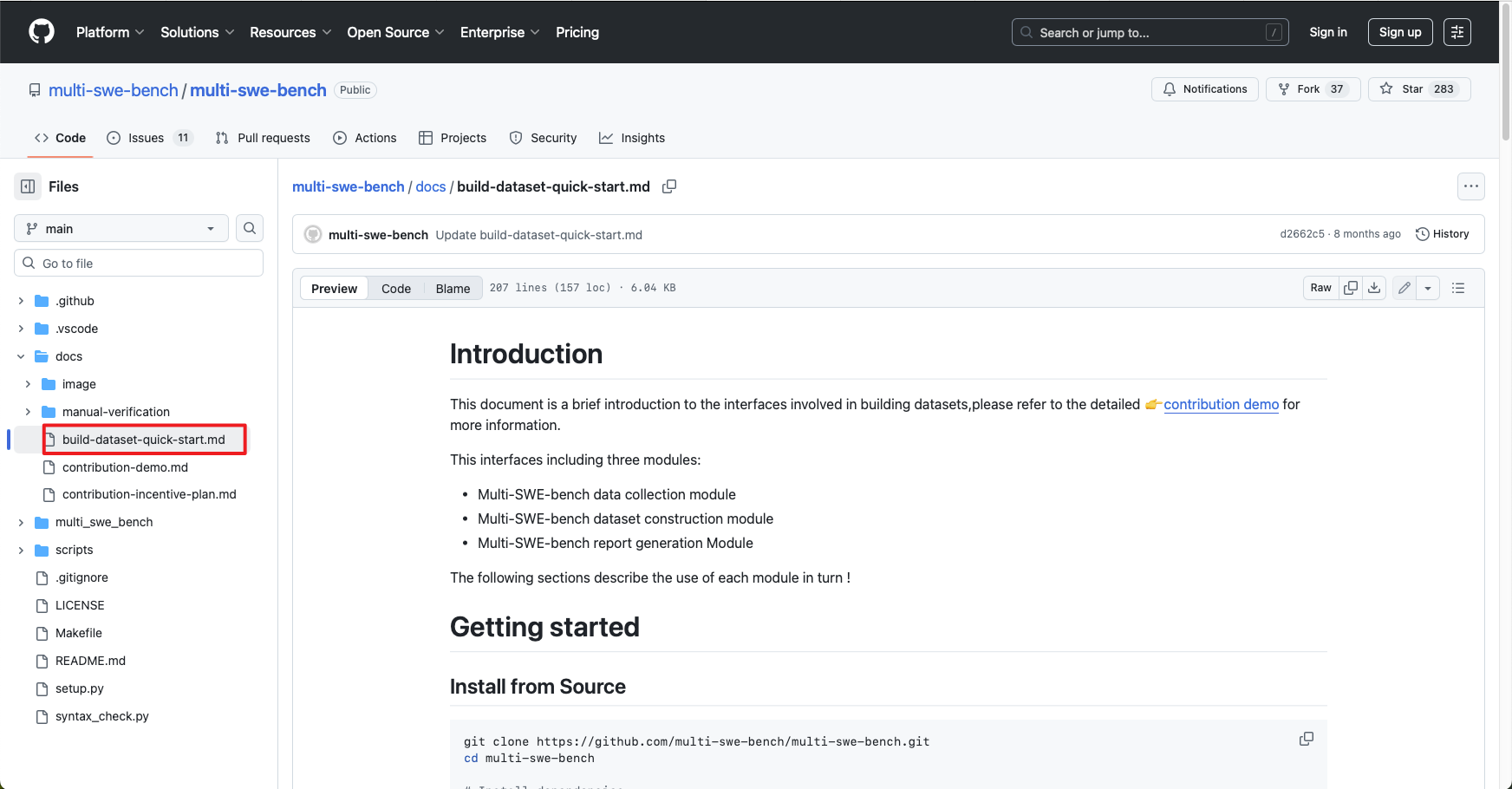Open GitHub homepage logo
This screenshot has height=789, width=1512.
point(42,32)
